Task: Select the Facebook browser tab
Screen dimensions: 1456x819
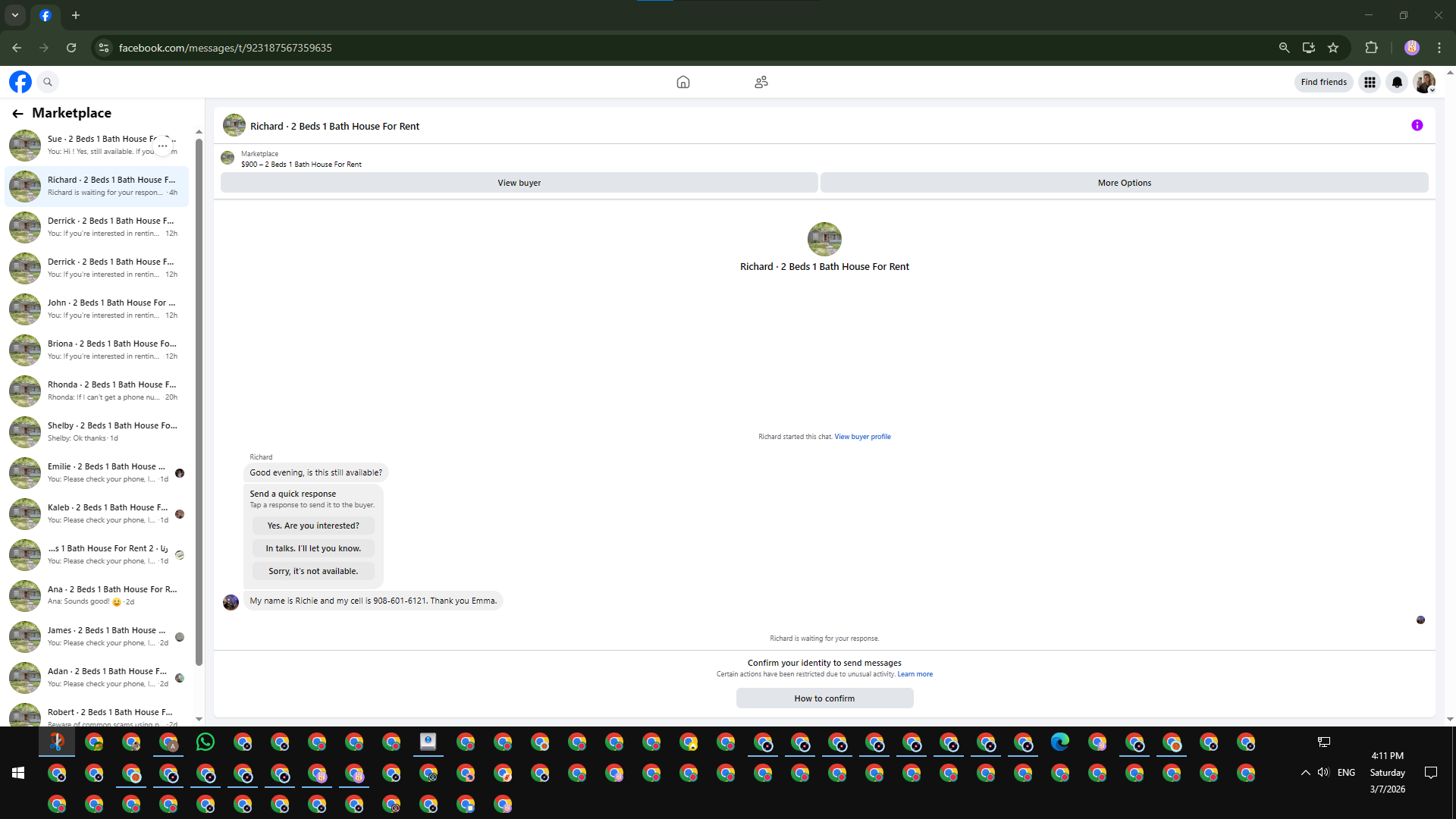Action: coord(45,15)
